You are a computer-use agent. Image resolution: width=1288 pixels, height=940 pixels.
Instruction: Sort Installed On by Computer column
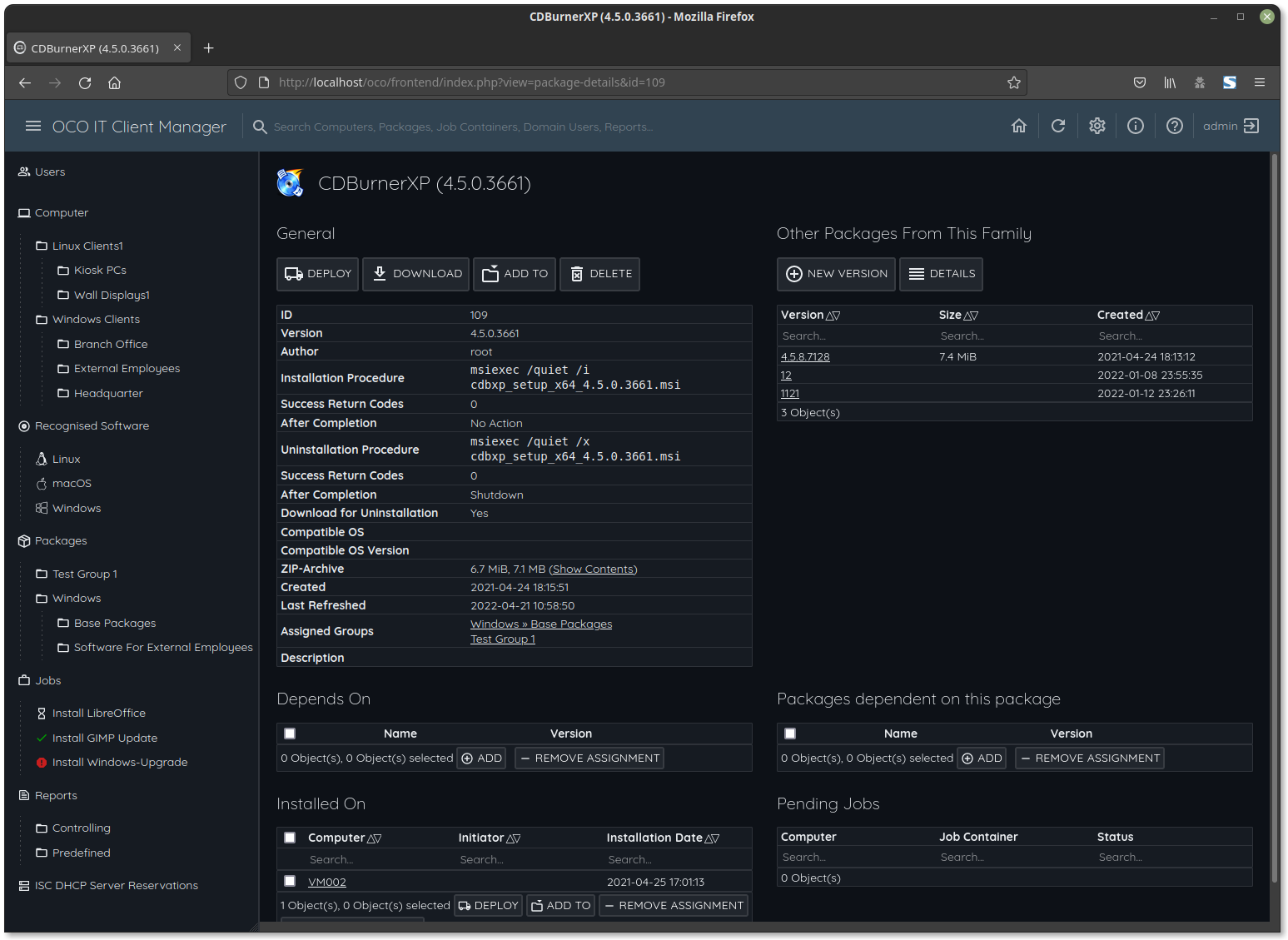(345, 838)
